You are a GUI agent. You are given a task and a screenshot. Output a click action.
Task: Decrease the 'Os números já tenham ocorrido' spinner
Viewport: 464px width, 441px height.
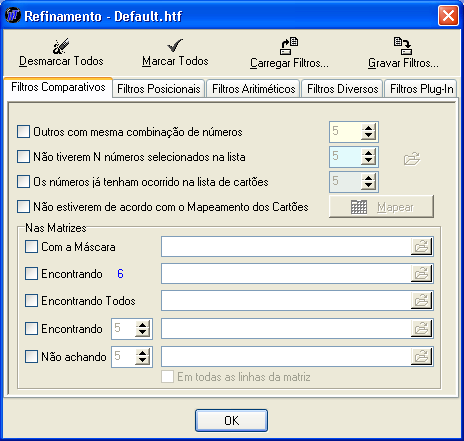368,186
